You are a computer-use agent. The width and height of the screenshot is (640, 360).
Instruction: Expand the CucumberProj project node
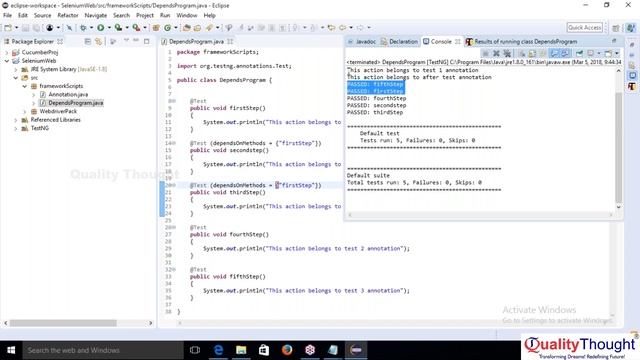coord(7,52)
